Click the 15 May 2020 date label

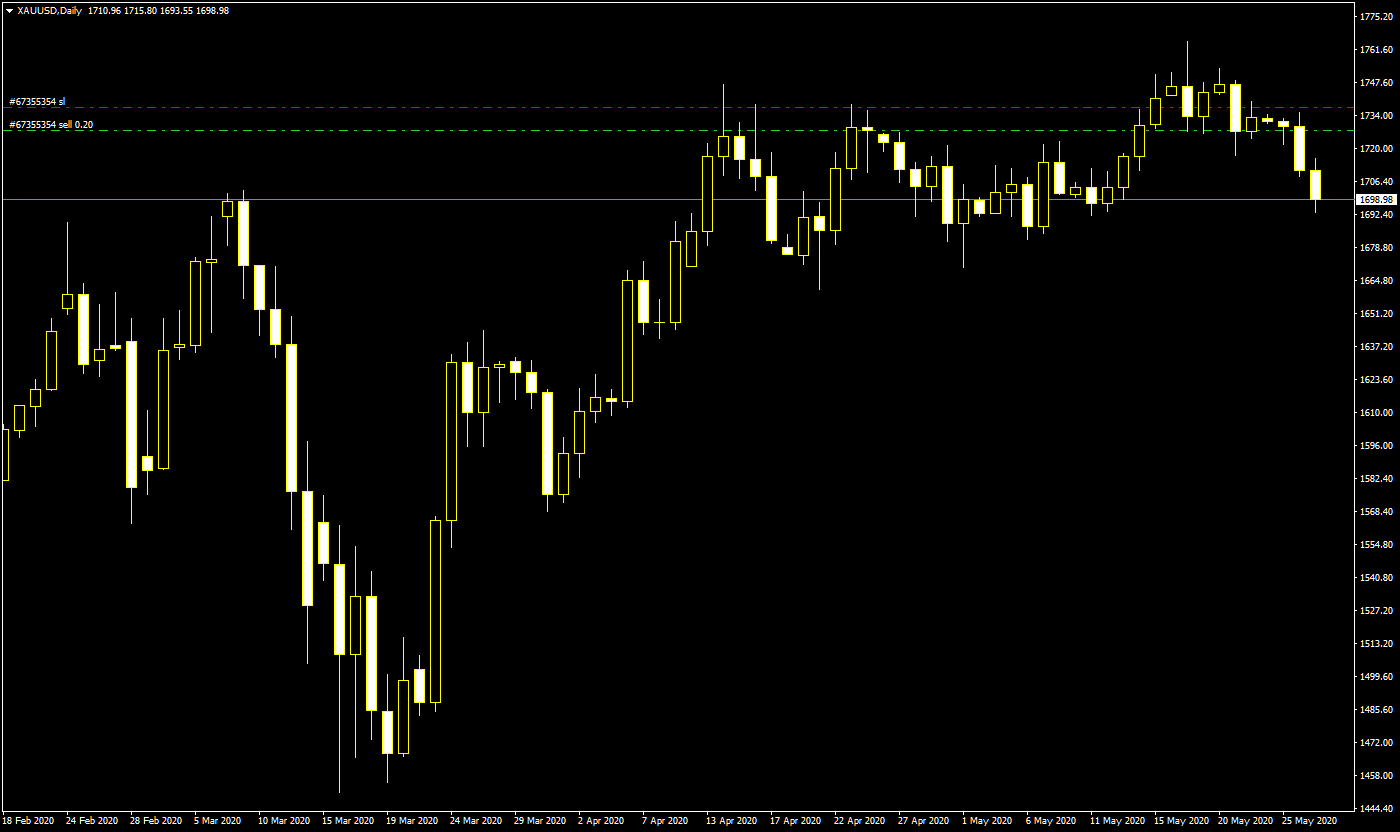pos(1180,821)
